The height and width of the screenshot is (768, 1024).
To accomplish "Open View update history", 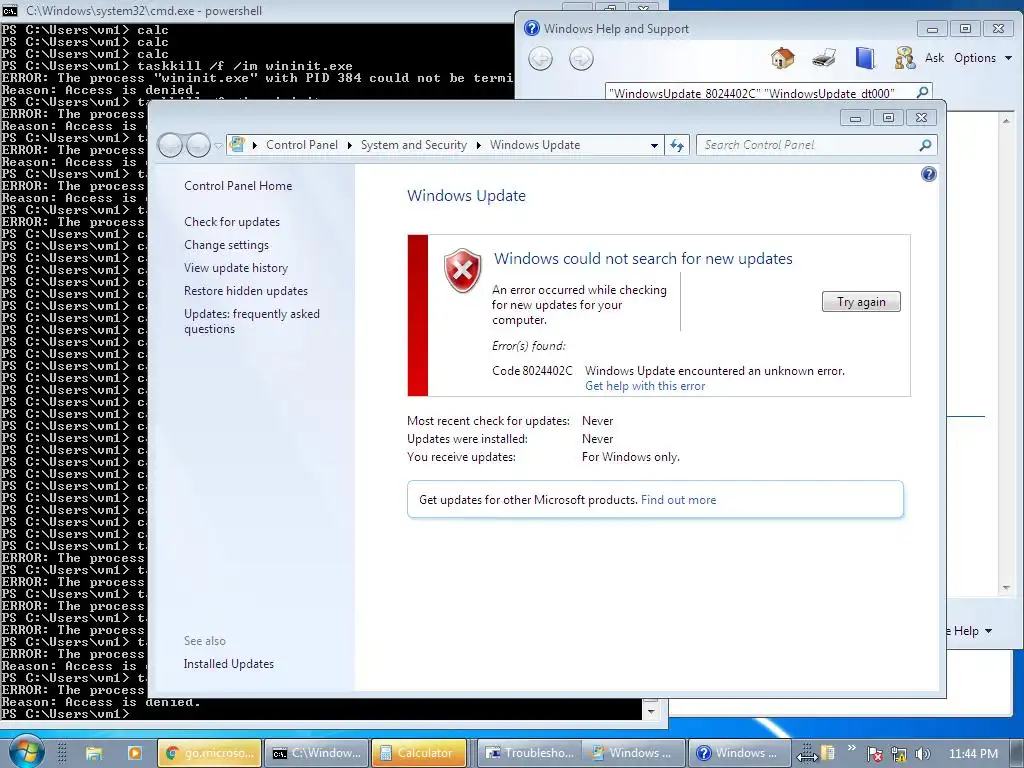I will (236, 268).
